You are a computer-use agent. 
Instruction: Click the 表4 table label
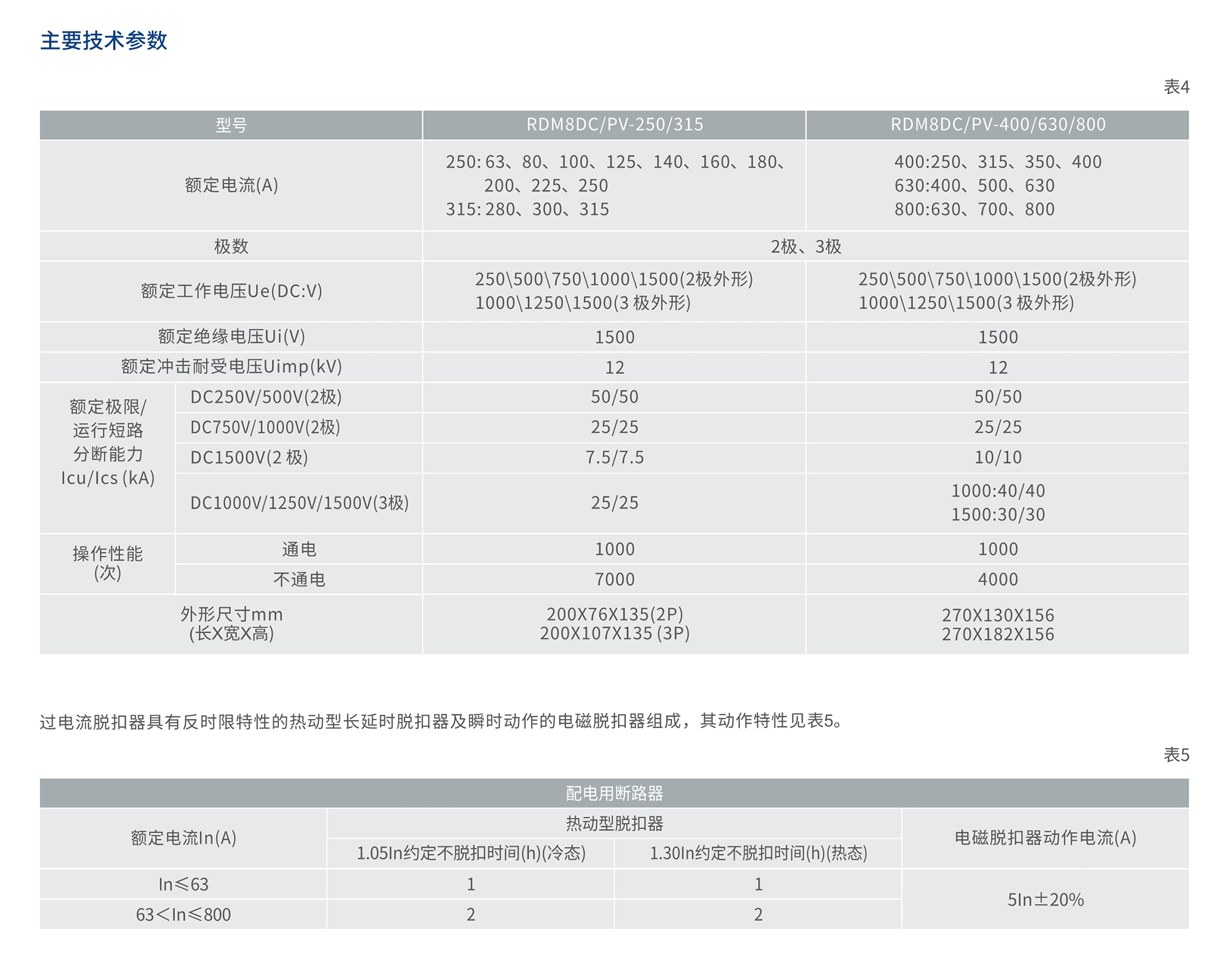(1176, 87)
